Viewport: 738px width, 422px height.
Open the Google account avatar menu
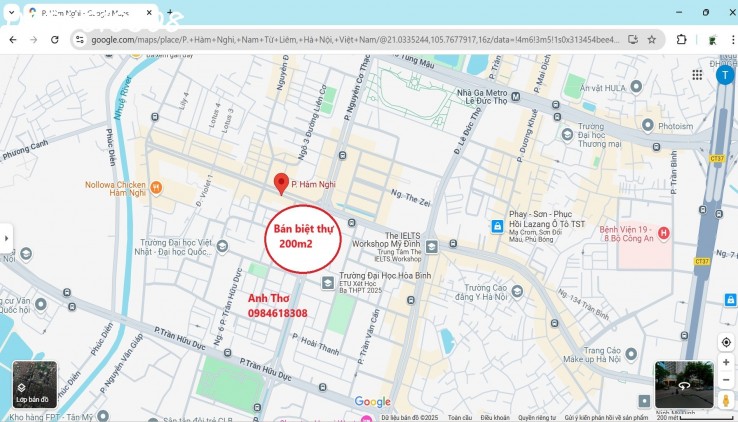[x=724, y=75]
